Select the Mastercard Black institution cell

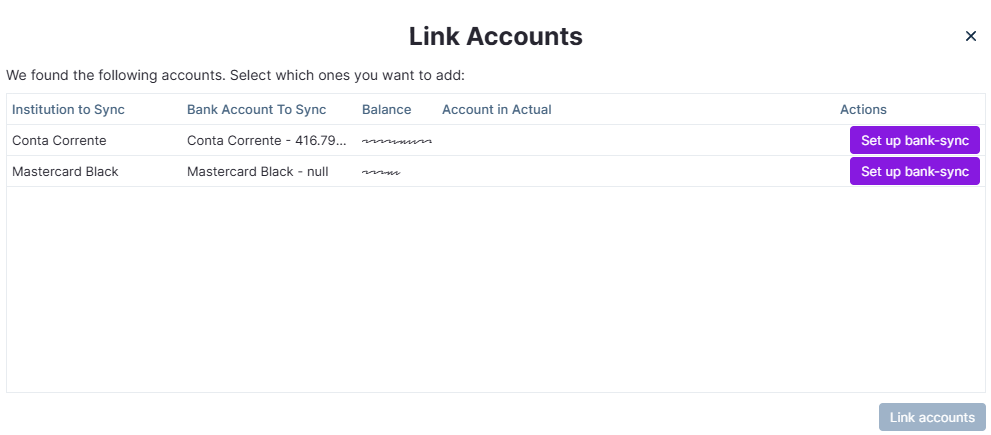pyautogui.click(x=65, y=172)
